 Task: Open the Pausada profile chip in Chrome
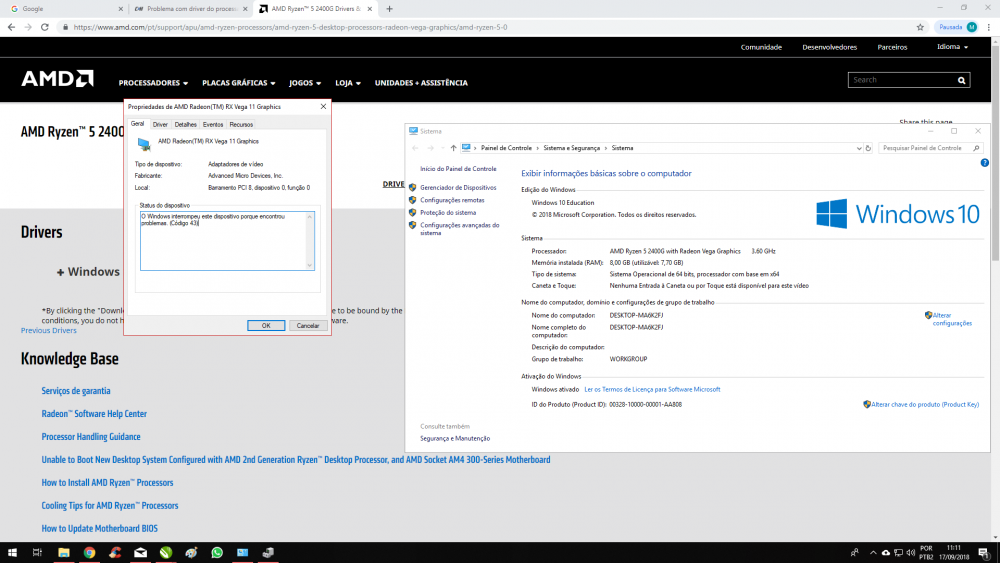tap(957, 27)
